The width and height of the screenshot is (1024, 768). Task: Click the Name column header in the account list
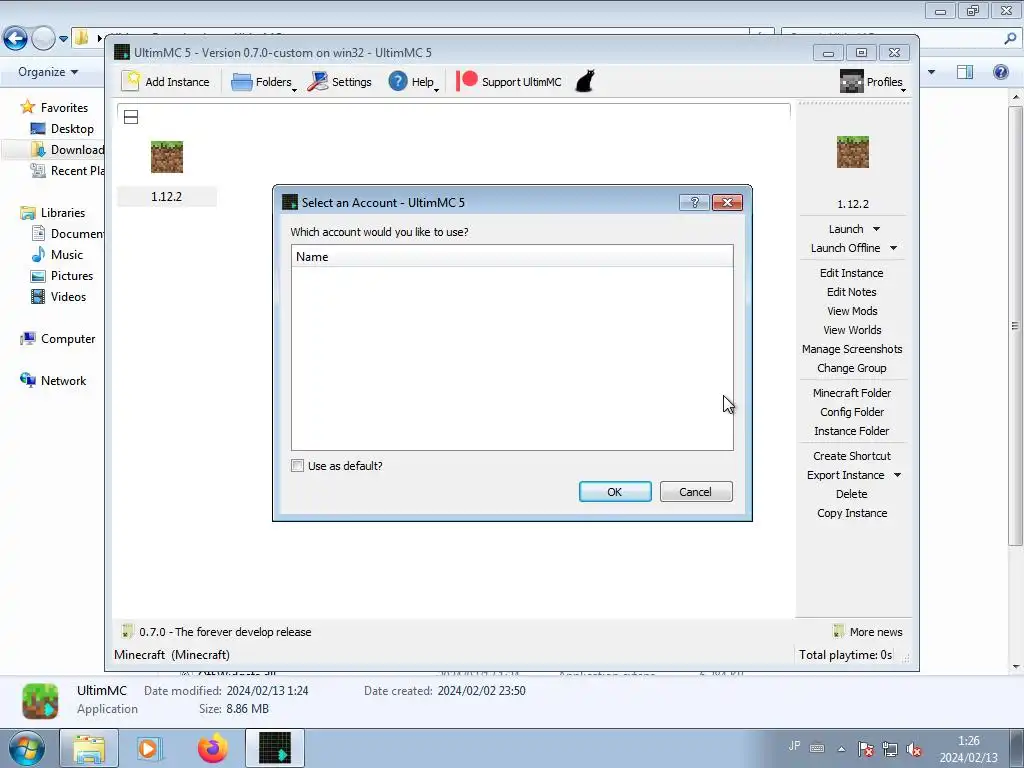point(512,257)
